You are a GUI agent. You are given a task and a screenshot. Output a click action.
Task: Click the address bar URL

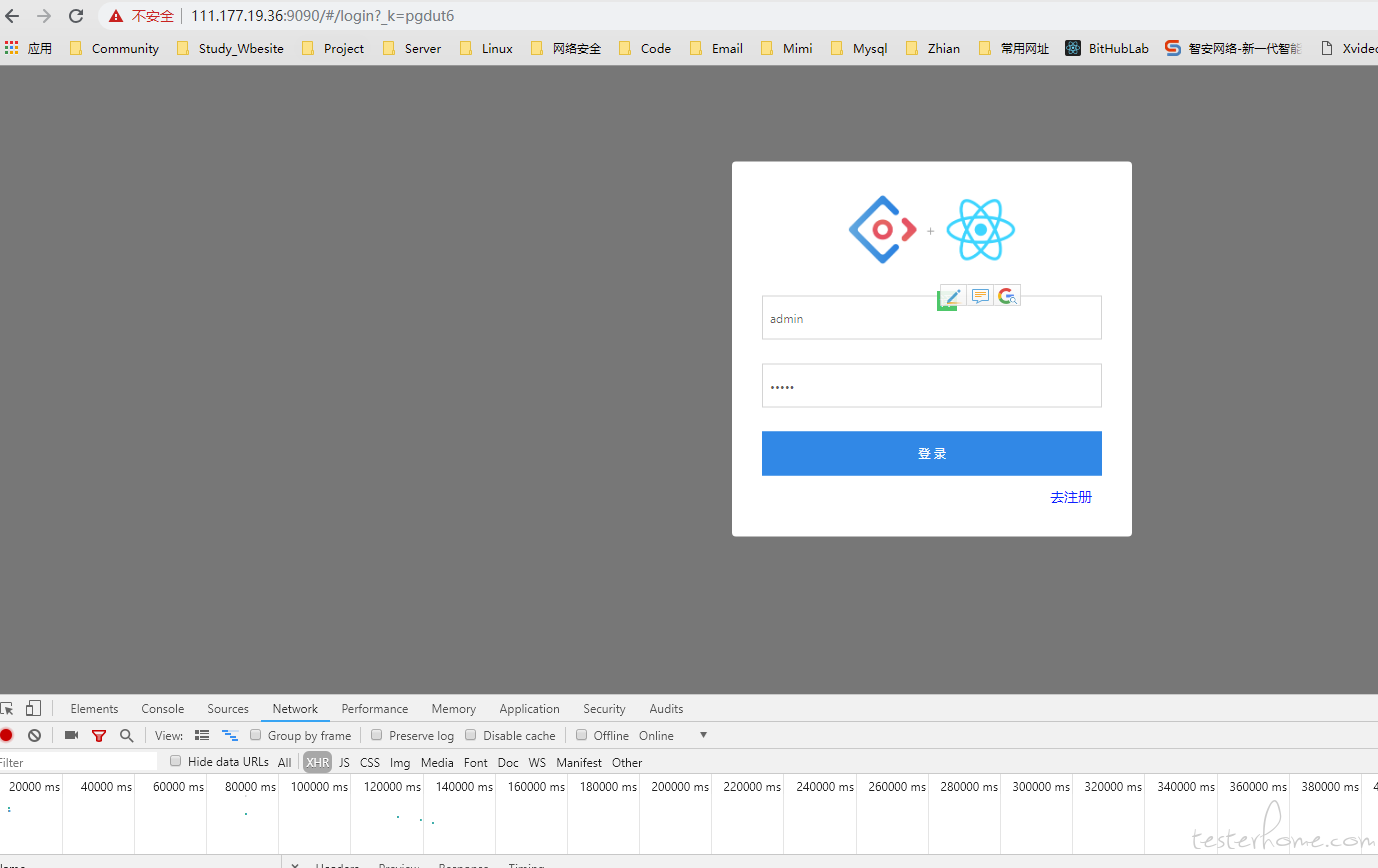point(323,16)
